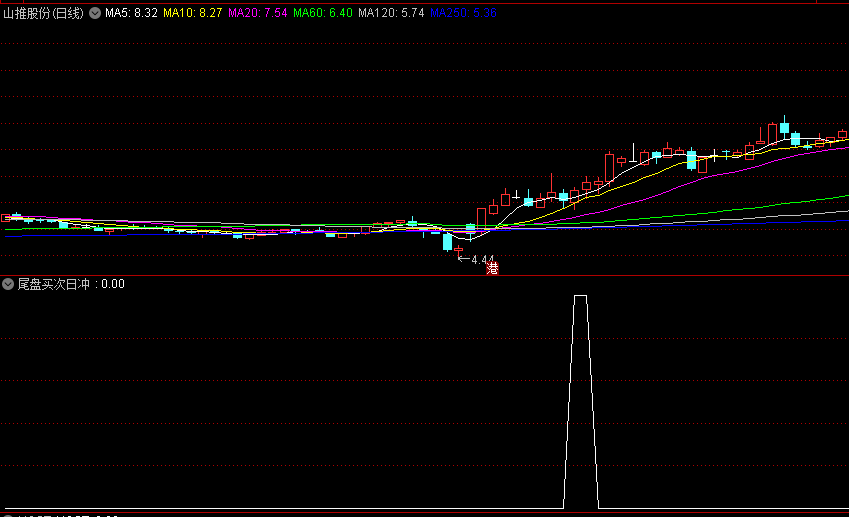This screenshot has height=517, width=849.
Task: Open the main chart indicator dropdown arrow
Action: click(95, 13)
